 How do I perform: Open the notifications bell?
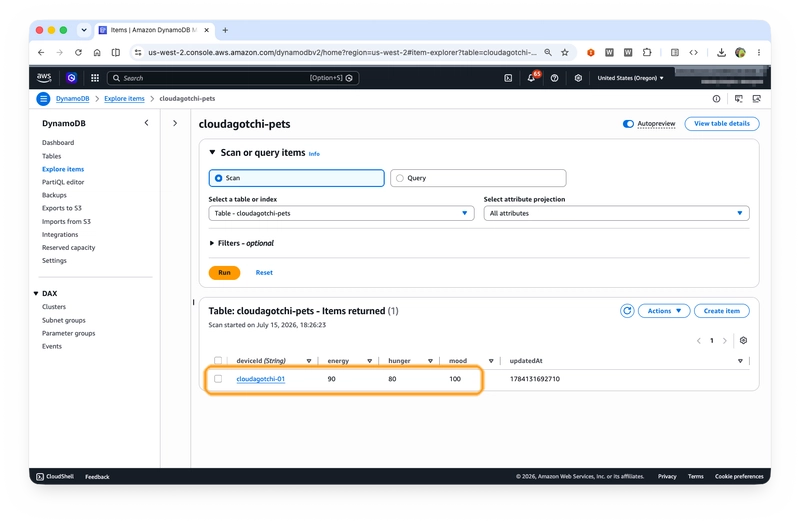(531, 78)
